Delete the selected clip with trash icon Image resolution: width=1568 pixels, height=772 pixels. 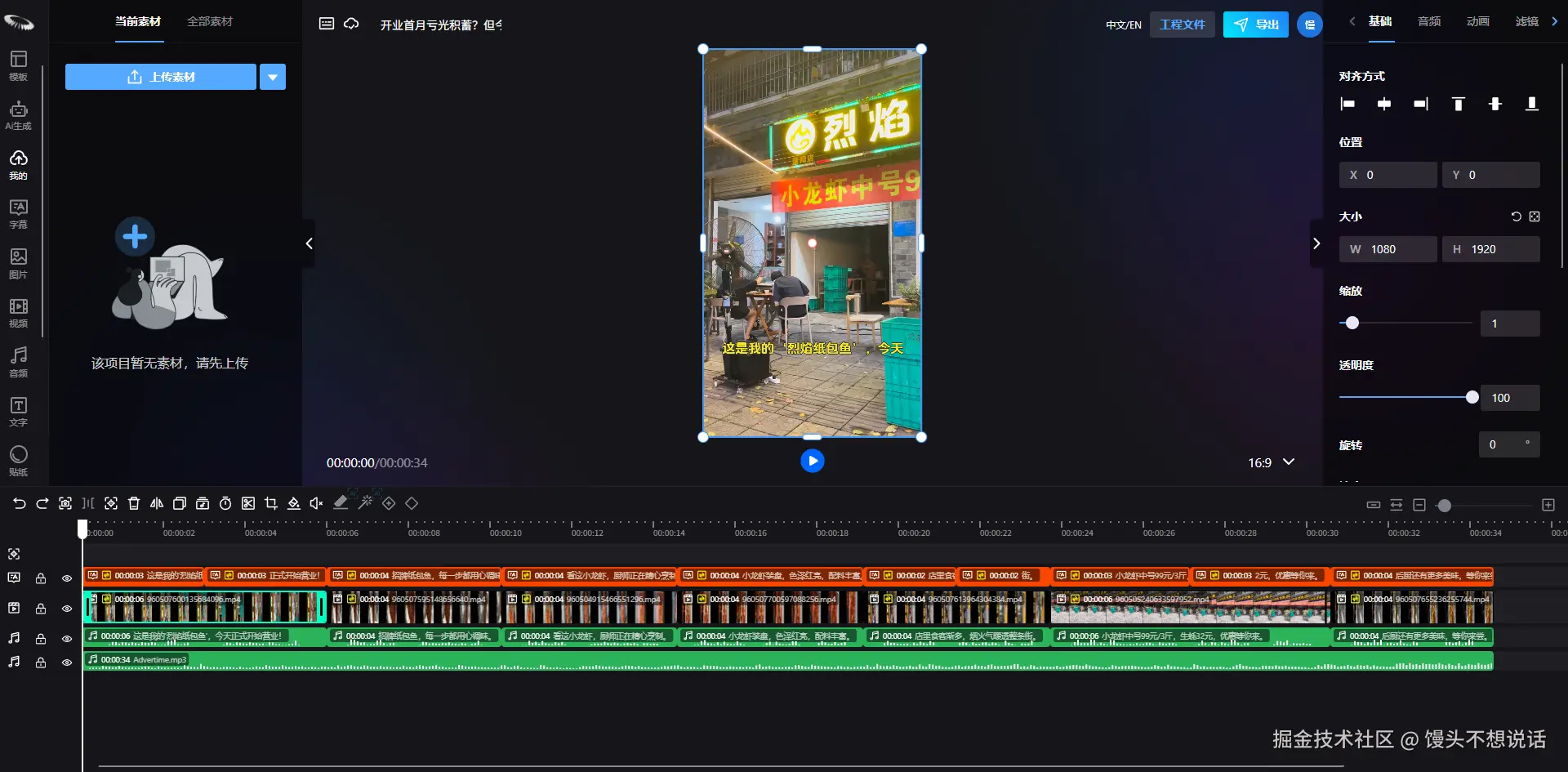click(134, 503)
